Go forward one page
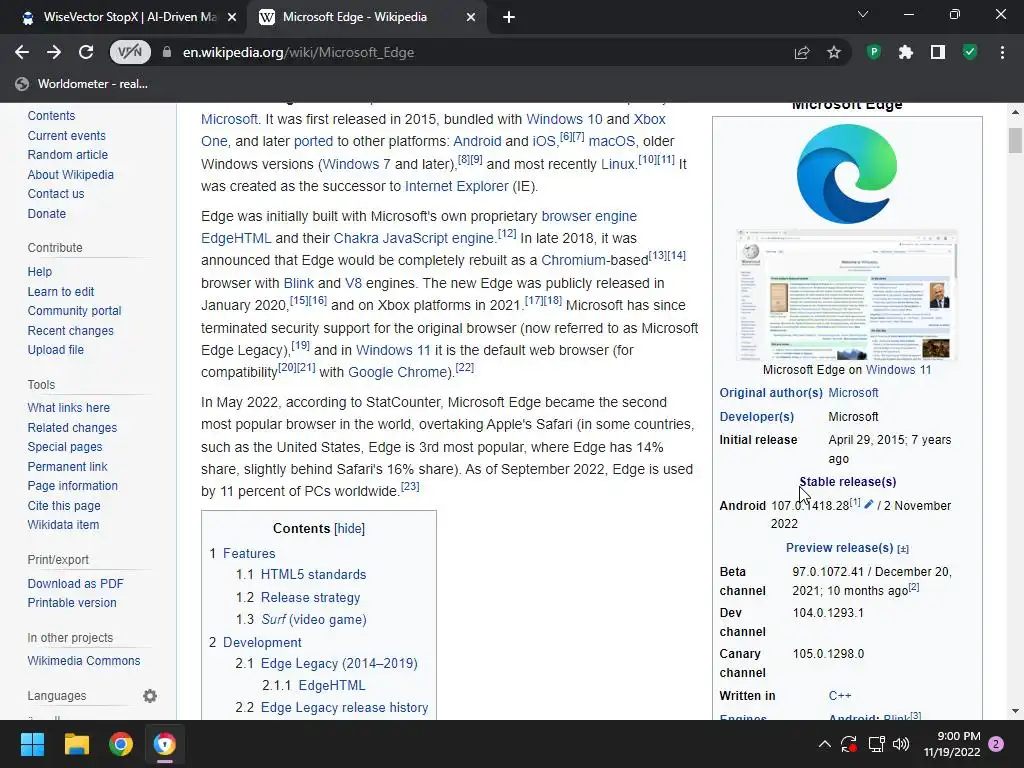Screen dimensions: 1024x768 click(54, 52)
